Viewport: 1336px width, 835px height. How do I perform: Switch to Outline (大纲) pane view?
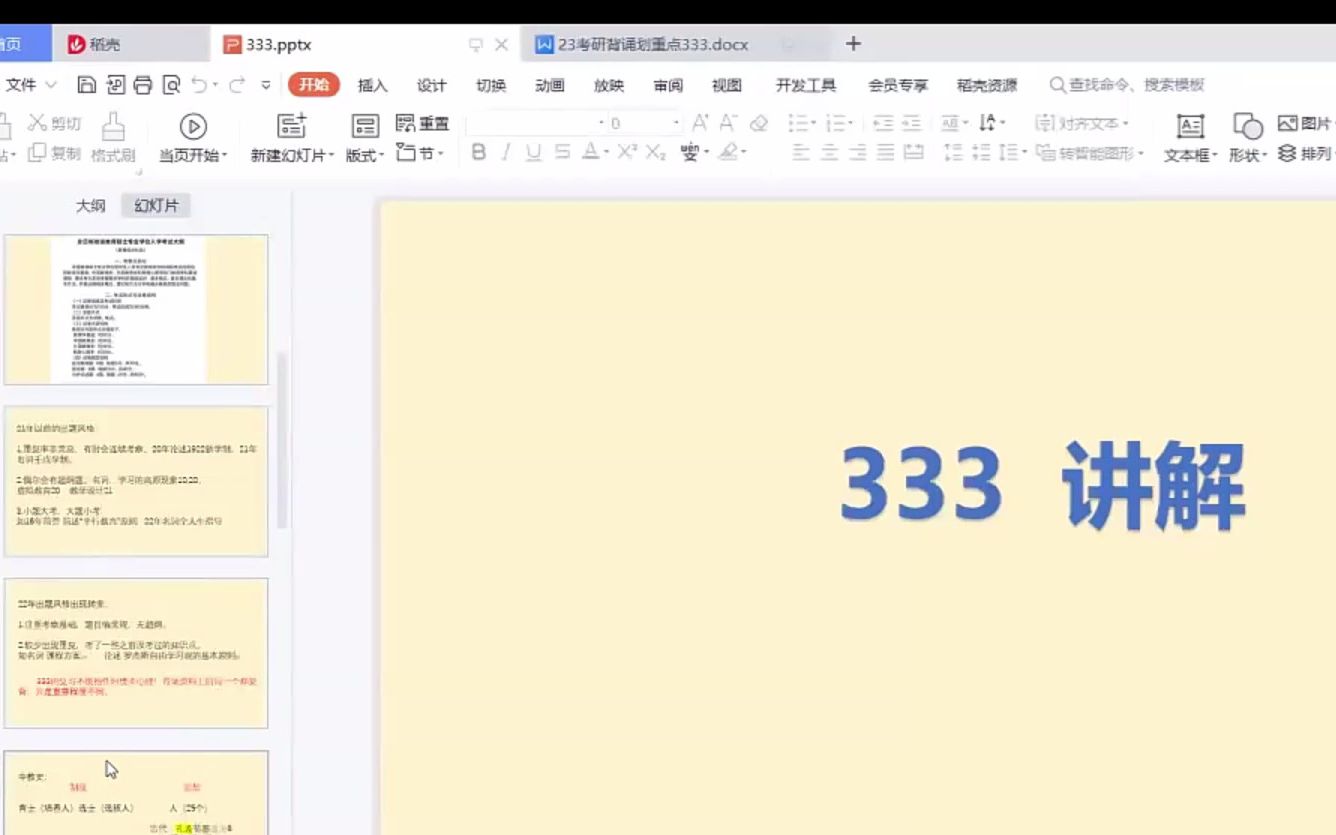click(91, 206)
